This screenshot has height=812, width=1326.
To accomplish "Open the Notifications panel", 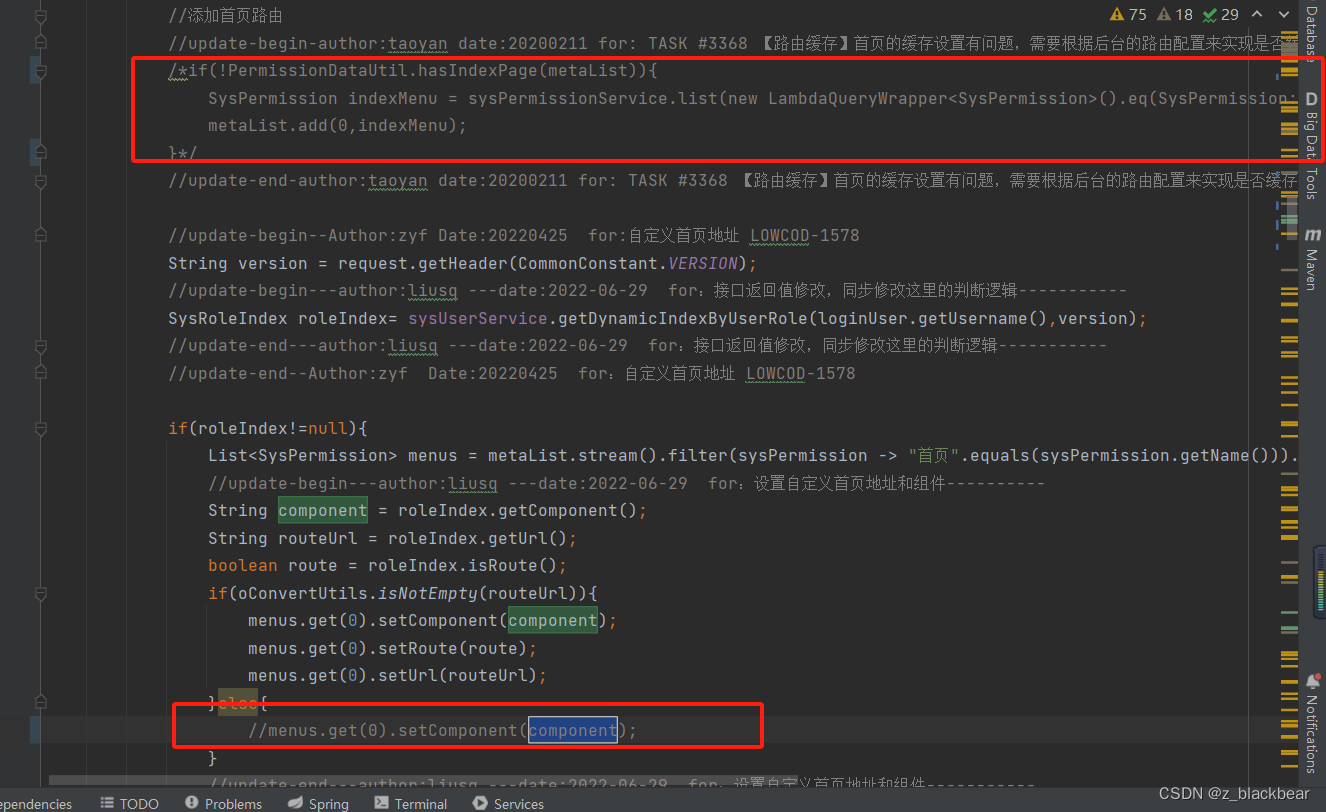I will point(1313,730).
